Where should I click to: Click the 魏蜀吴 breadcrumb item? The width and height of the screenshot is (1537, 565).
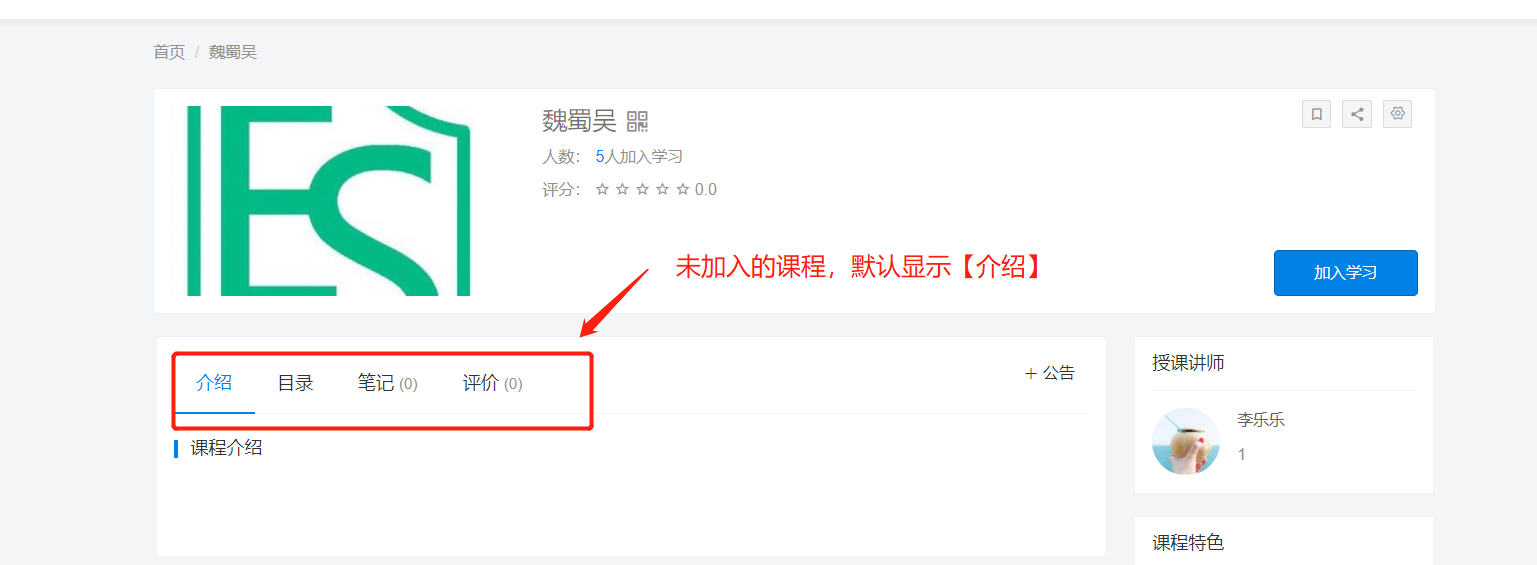233,52
